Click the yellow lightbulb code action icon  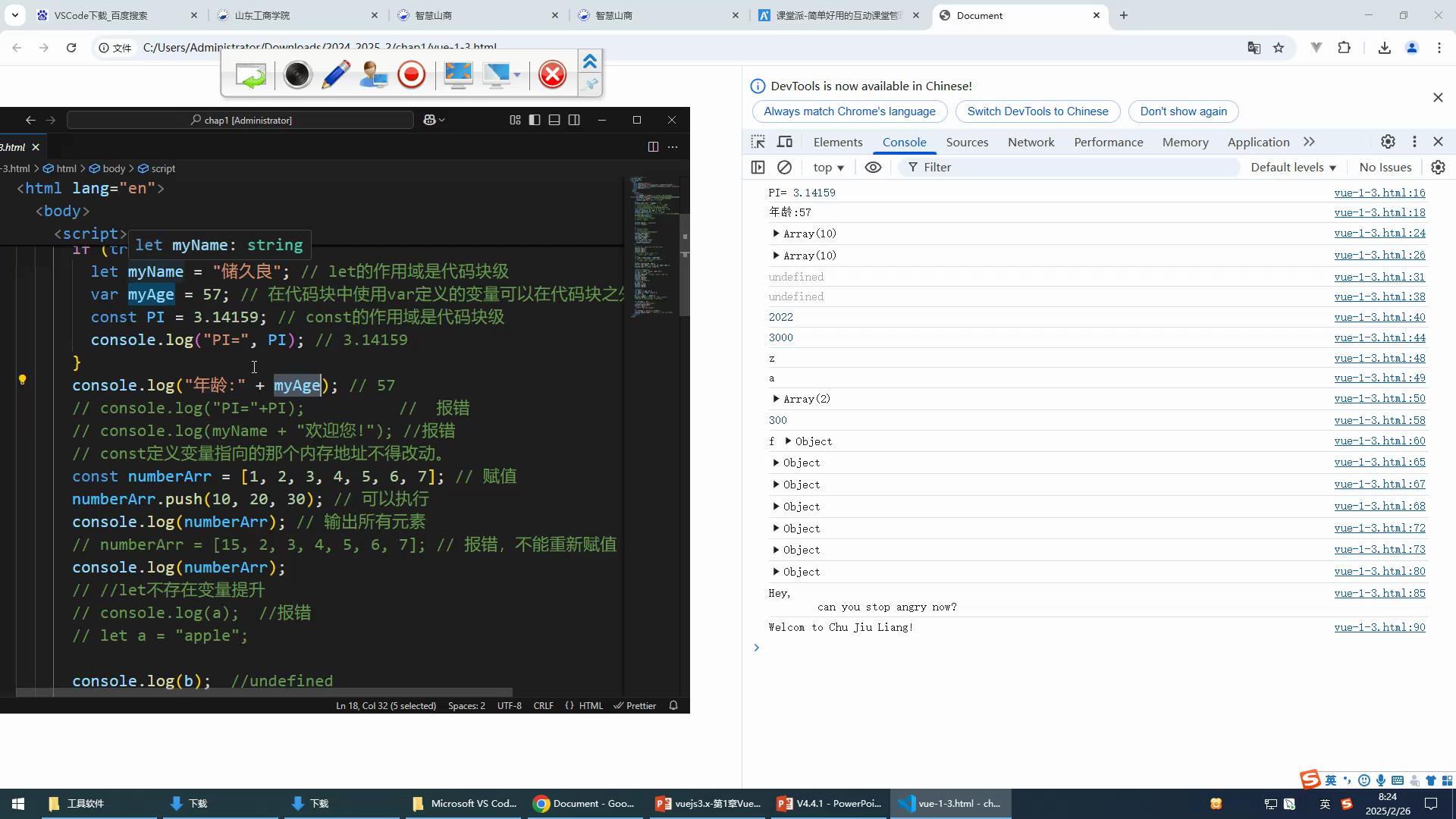(22, 379)
